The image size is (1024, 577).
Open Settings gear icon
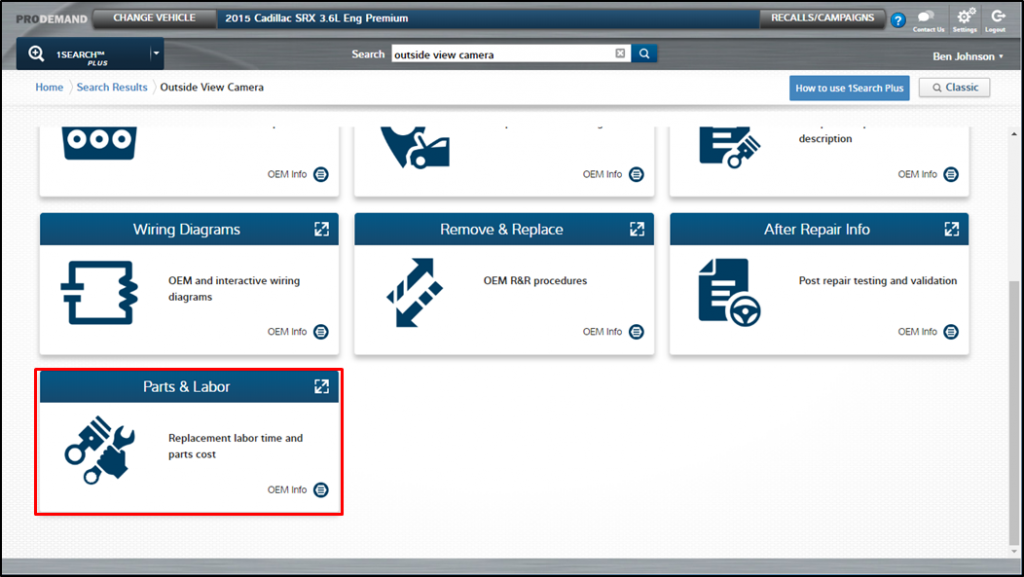pyautogui.click(x=965, y=18)
